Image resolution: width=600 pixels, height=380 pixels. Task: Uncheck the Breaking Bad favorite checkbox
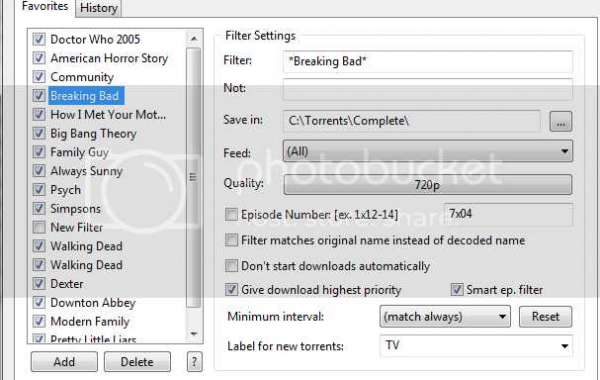point(39,95)
